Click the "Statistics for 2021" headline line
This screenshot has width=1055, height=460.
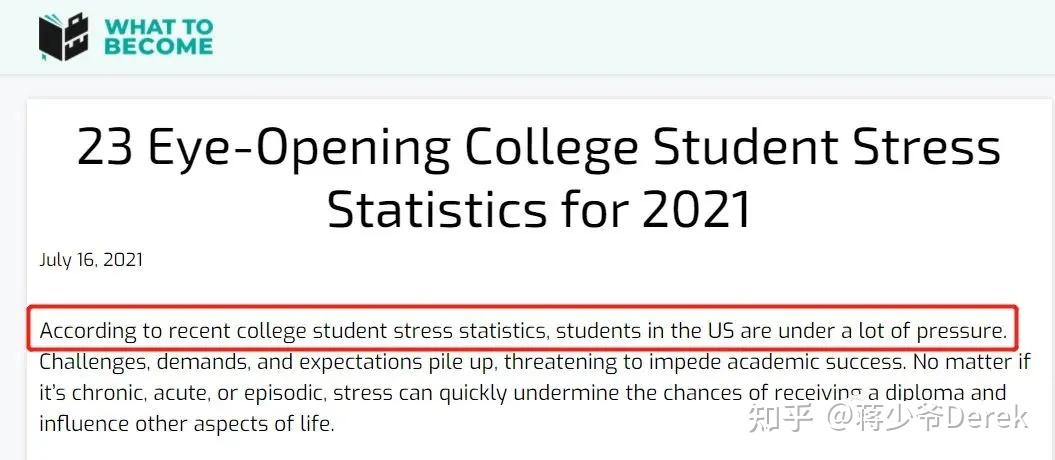click(x=538, y=209)
